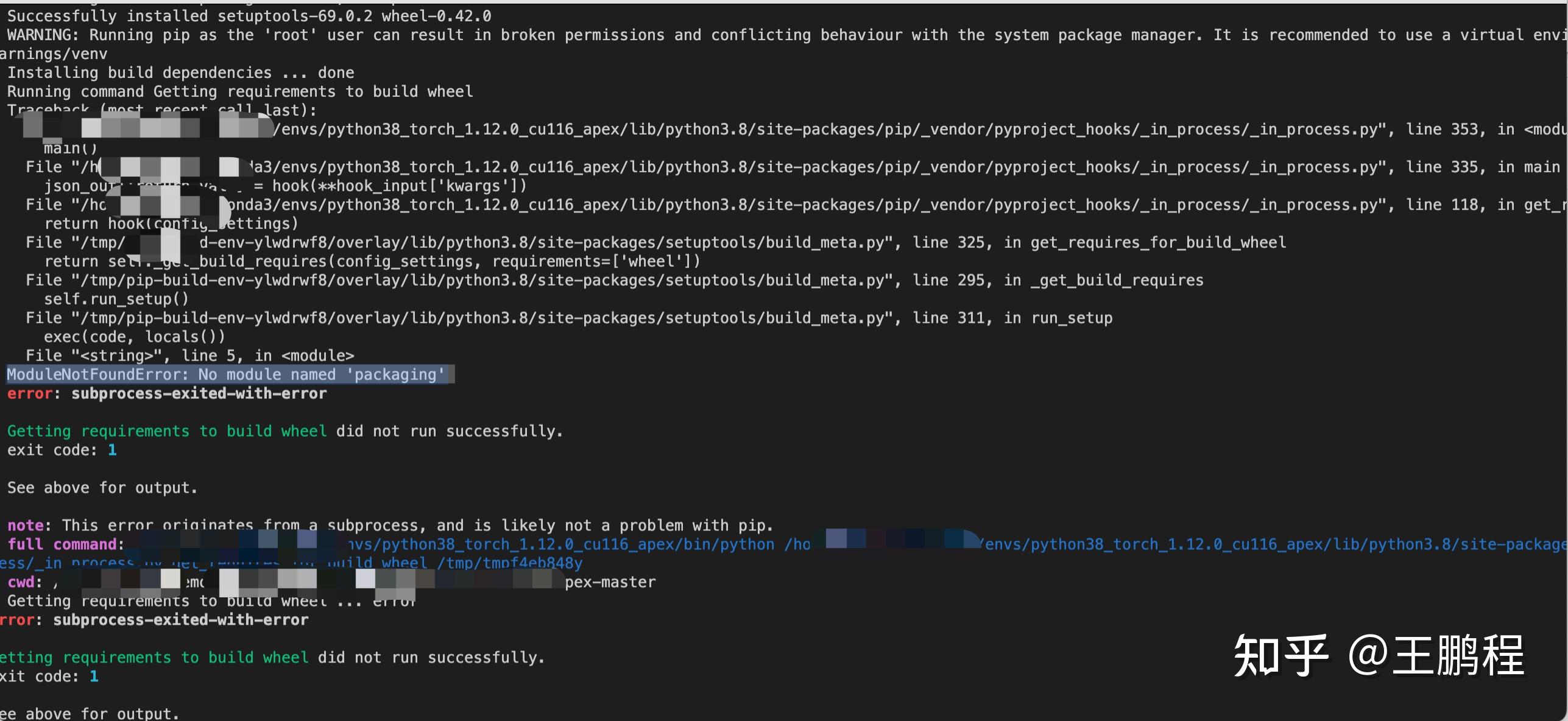Click the highlighted ModuleNotFoundError 'packaging' line
The width and height of the screenshot is (1568, 721).
[x=227, y=375]
